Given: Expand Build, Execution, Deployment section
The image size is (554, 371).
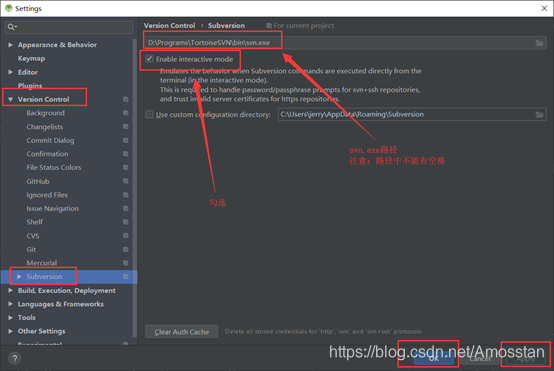Looking at the screenshot, I should point(11,290).
